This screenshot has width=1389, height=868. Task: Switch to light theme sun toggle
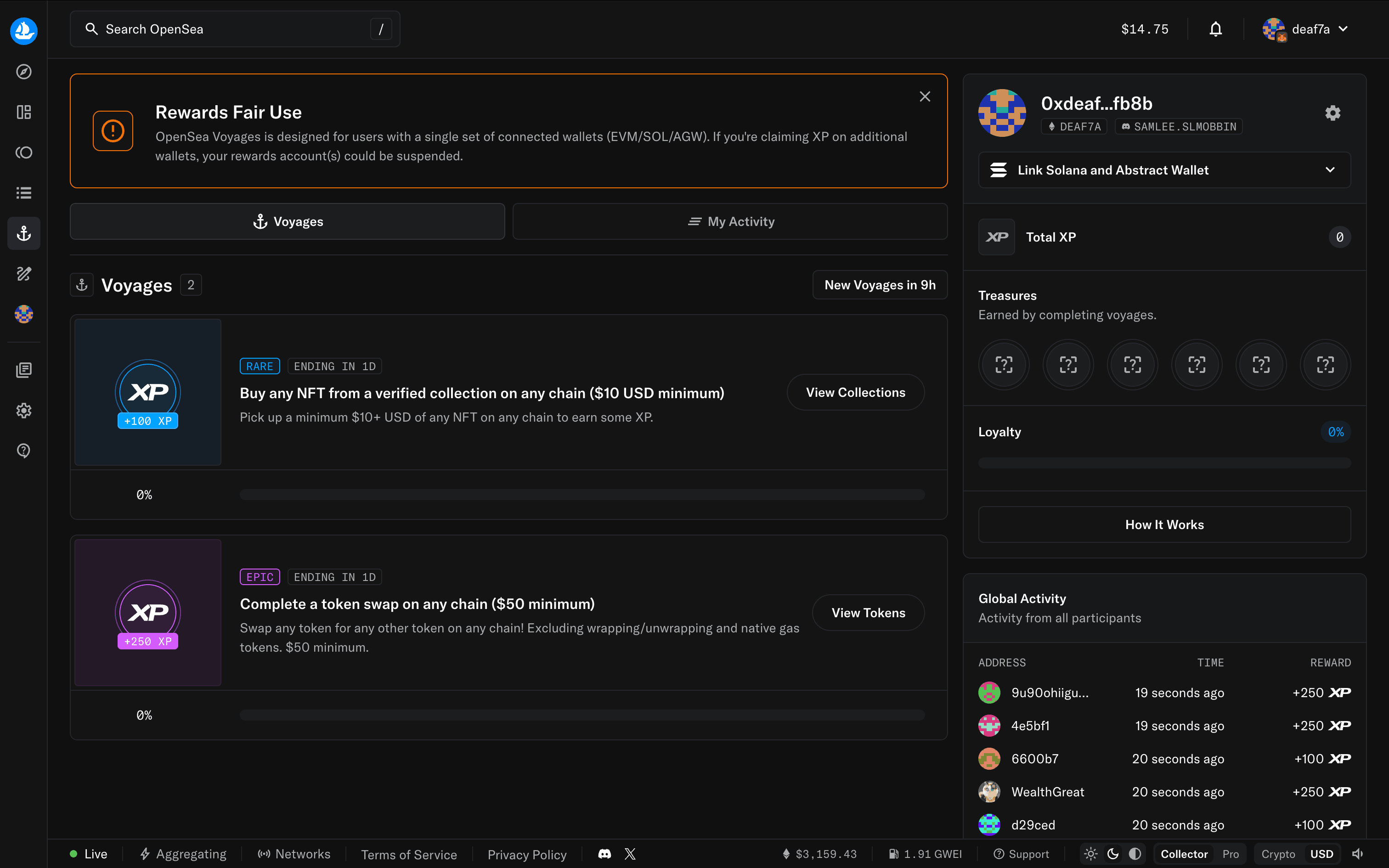[1091, 854]
